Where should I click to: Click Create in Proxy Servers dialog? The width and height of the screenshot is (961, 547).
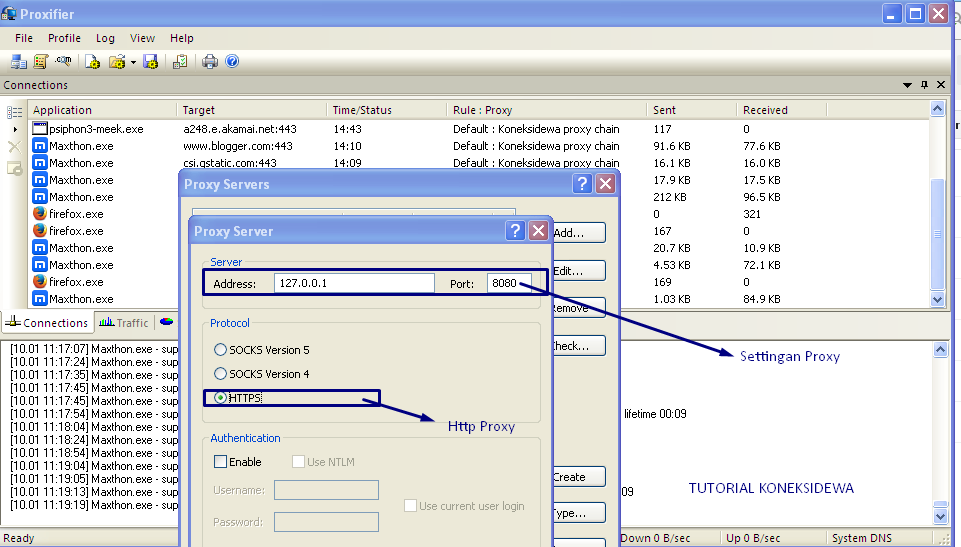click(579, 477)
